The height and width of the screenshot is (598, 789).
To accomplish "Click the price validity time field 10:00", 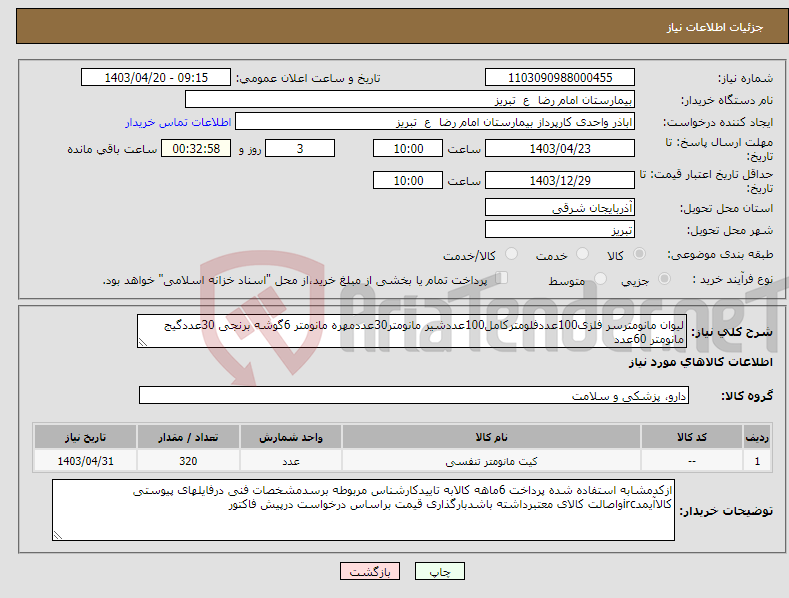I will tap(408, 180).
